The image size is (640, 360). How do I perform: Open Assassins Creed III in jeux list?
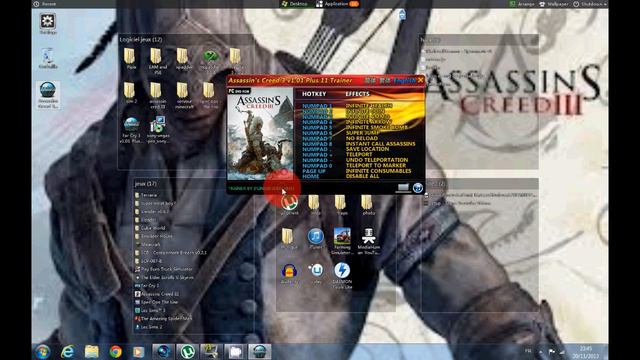click(x=157, y=293)
